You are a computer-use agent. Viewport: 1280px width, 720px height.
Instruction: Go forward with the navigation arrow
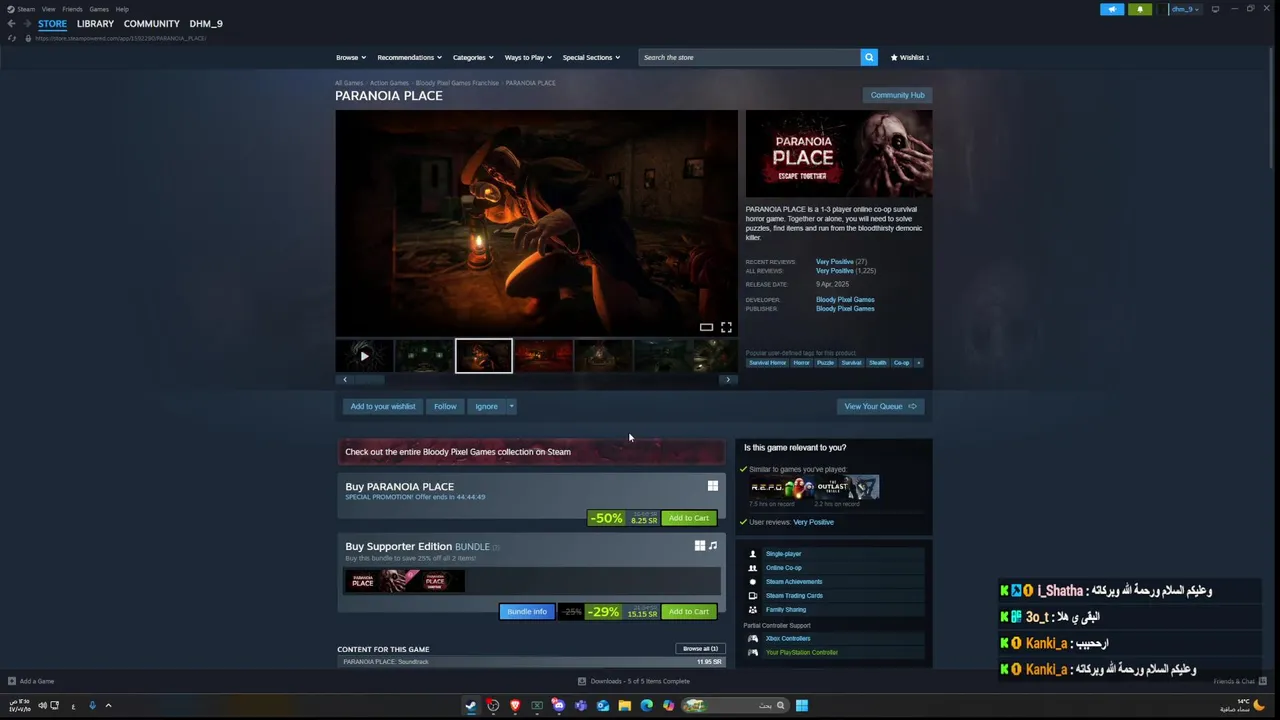click(x=27, y=24)
